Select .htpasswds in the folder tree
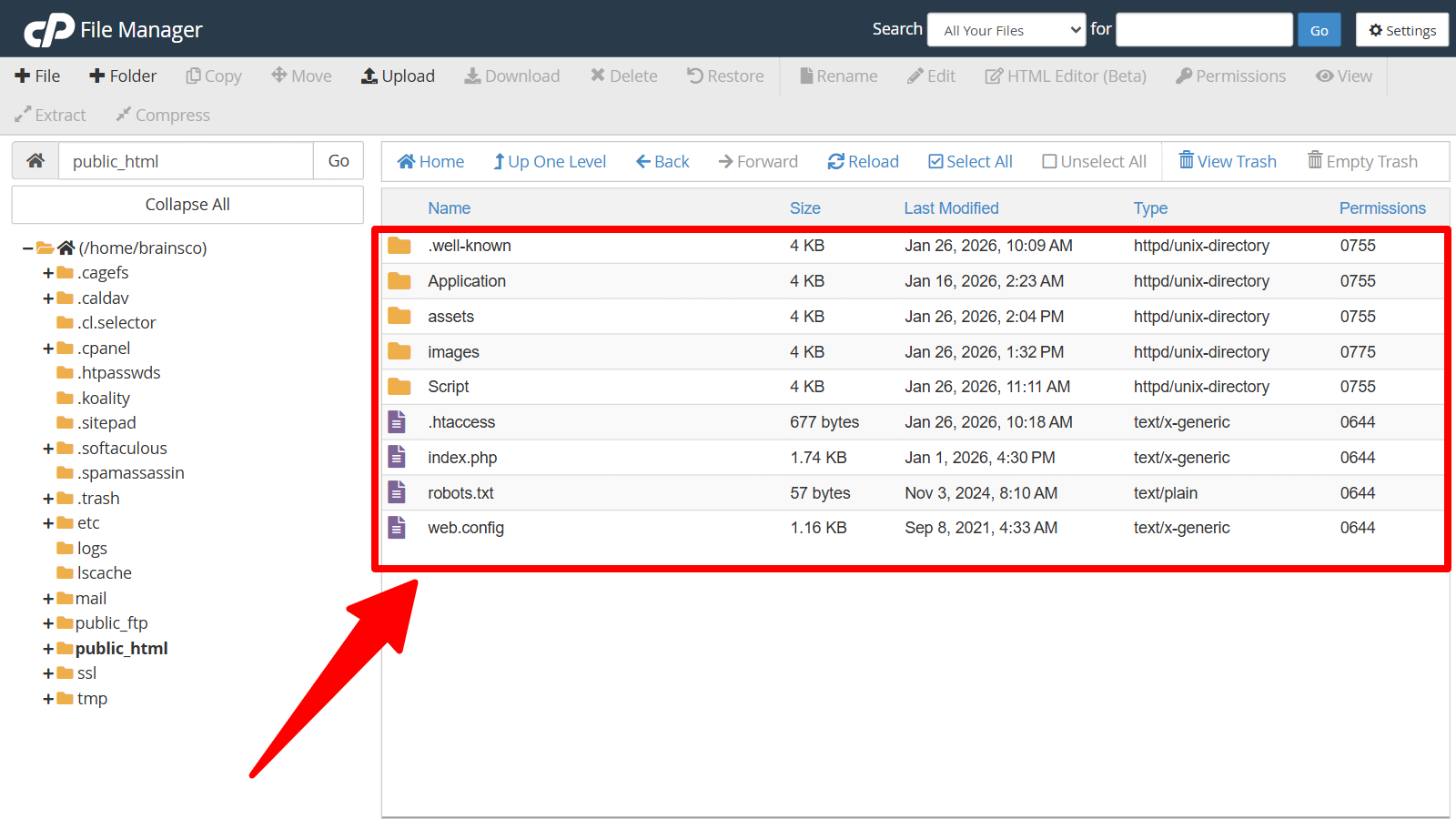This screenshot has width=1456, height=819. [x=118, y=373]
